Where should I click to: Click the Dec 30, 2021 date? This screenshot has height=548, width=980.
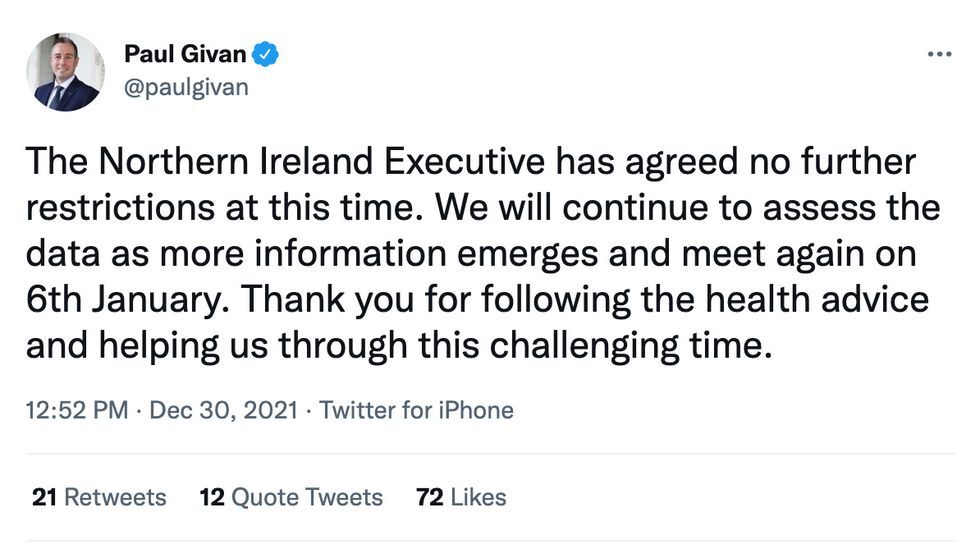point(226,410)
